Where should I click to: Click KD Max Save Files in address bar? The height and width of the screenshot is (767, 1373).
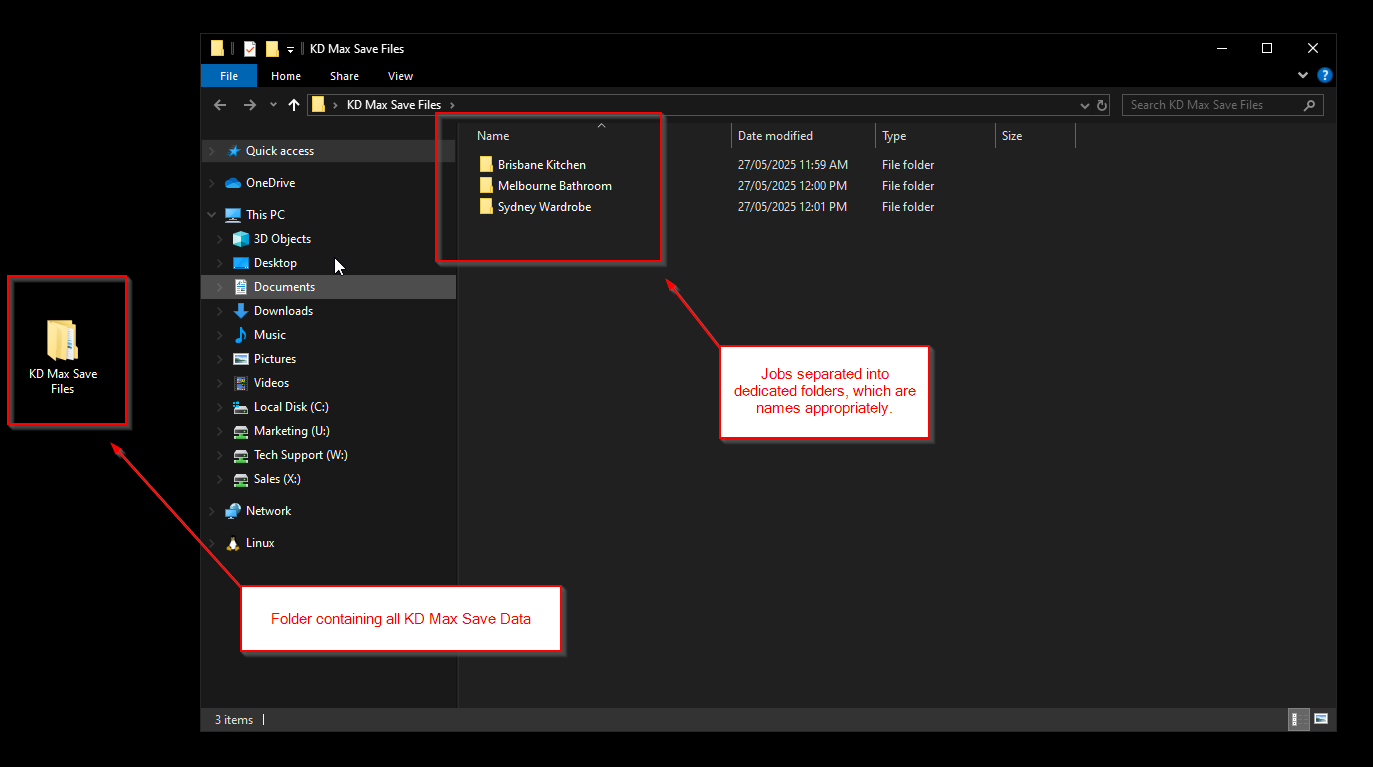click(x=394, y=105)
